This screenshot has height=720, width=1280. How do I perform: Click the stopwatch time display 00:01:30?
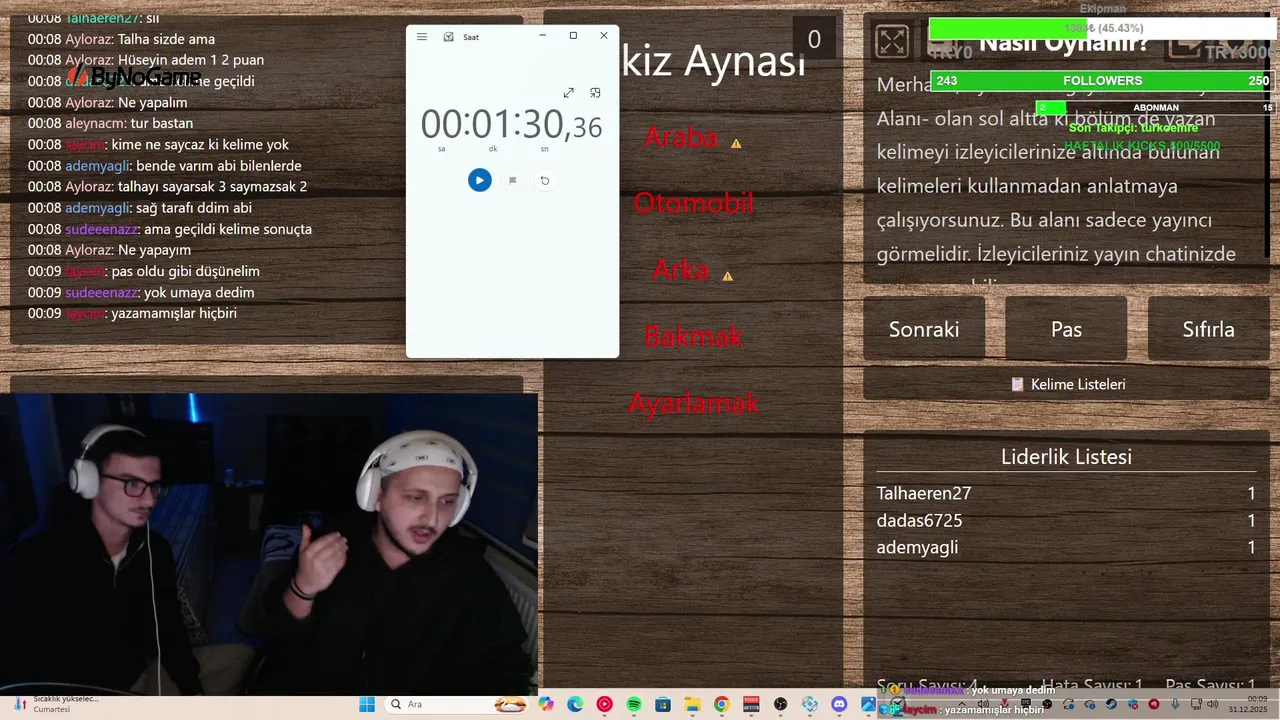[x=511, y=124]
